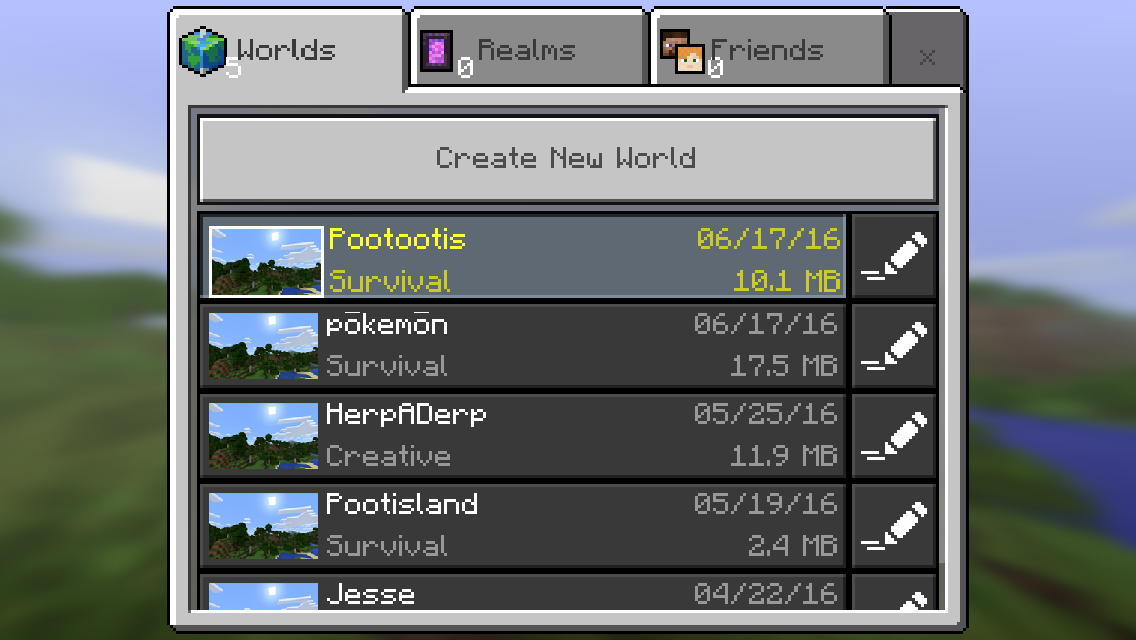The height and width of the screenshot is (640, 1136).
Task: Switch to the Realms tab
Action: 527,49
